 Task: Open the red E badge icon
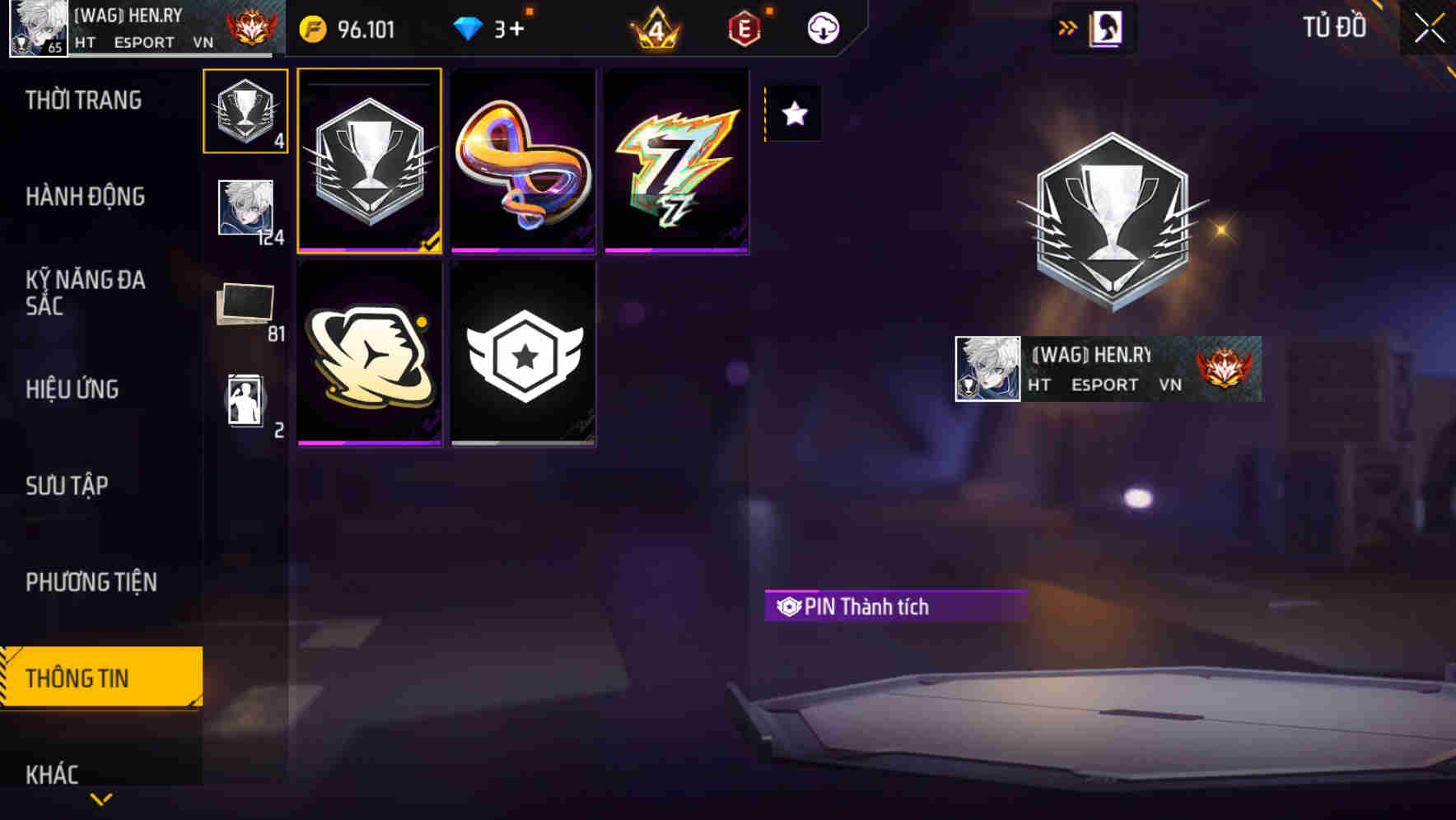pyautogui.click(x=744, y=30)
